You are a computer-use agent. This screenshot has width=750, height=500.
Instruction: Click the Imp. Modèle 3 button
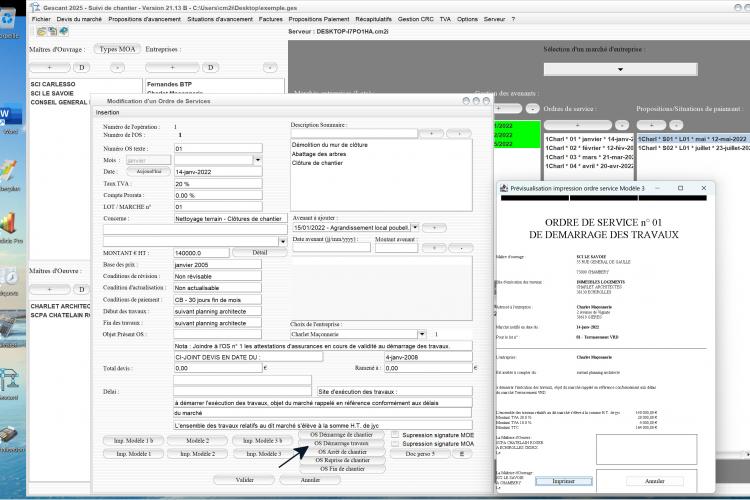coord(262,454)
